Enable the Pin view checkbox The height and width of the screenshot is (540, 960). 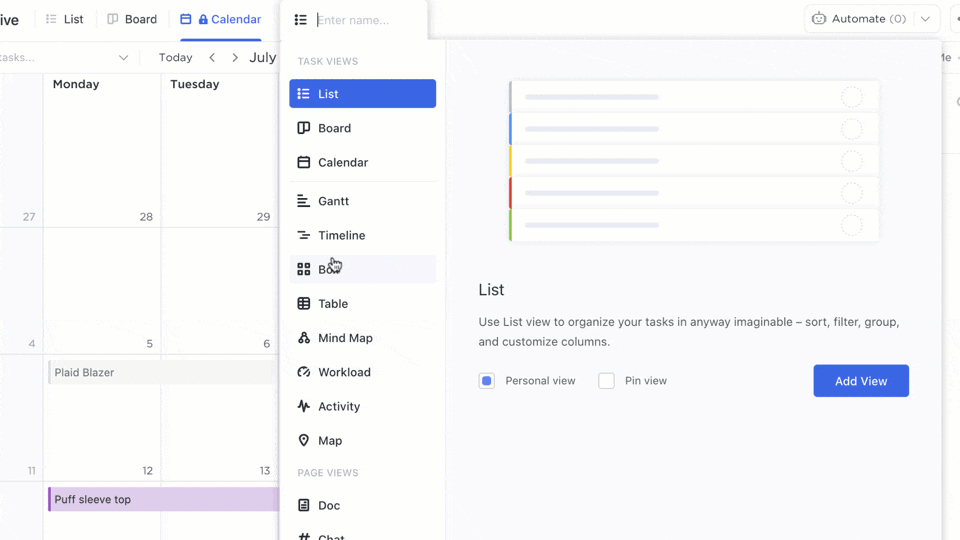[x=606, y=381]
